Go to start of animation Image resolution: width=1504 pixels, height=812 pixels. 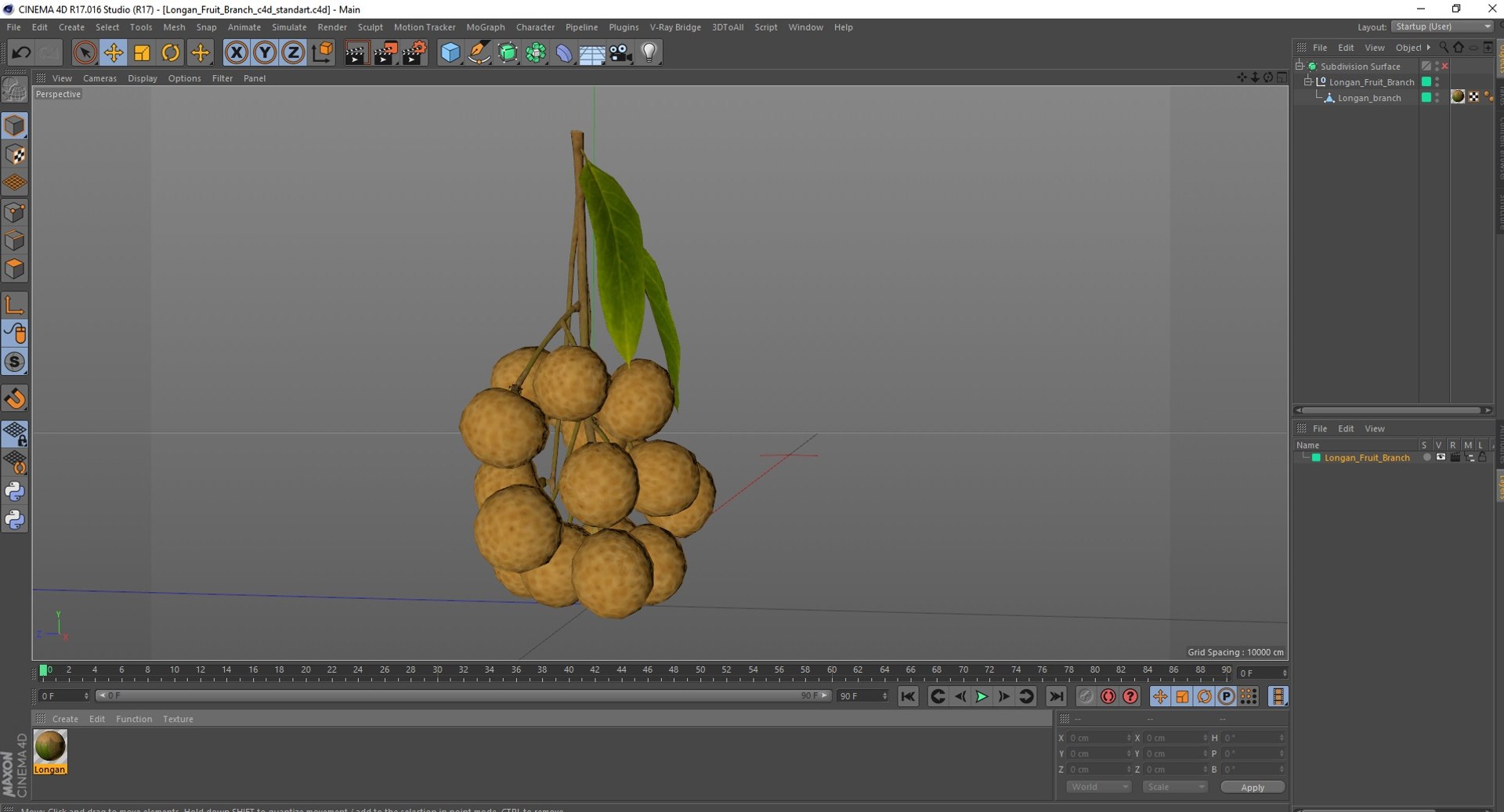click(x=908, y=696)
